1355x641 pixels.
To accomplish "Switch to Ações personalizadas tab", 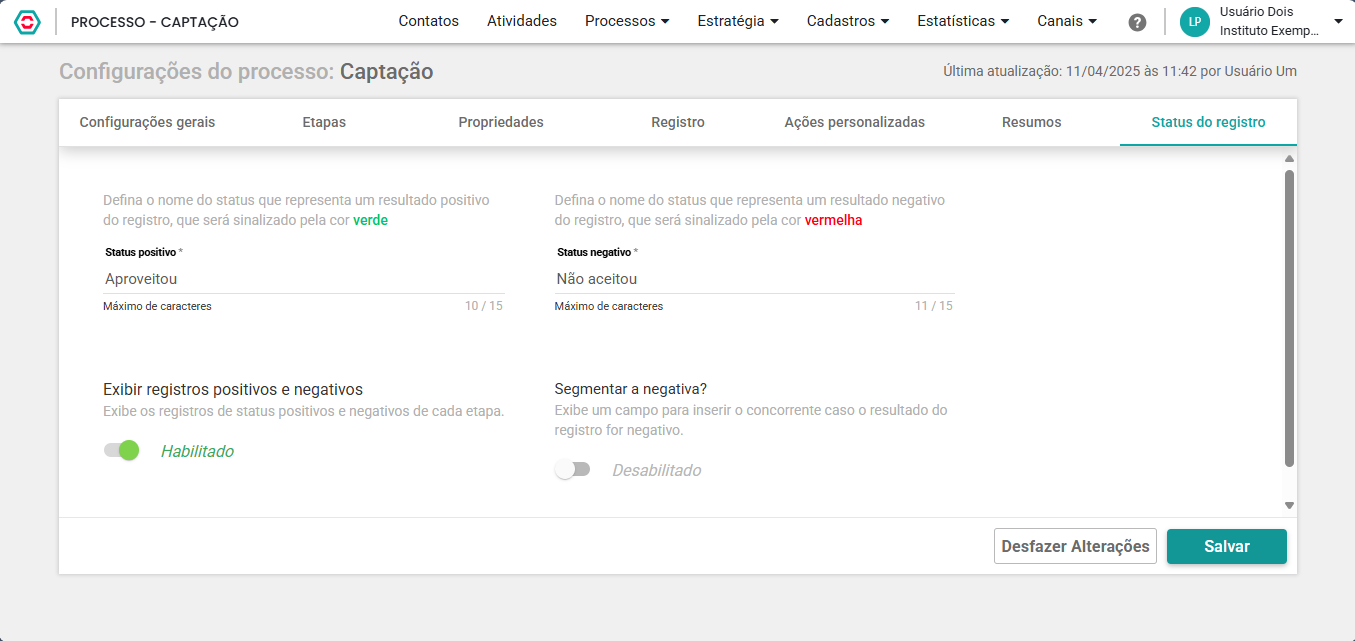I will pos(854,122).
